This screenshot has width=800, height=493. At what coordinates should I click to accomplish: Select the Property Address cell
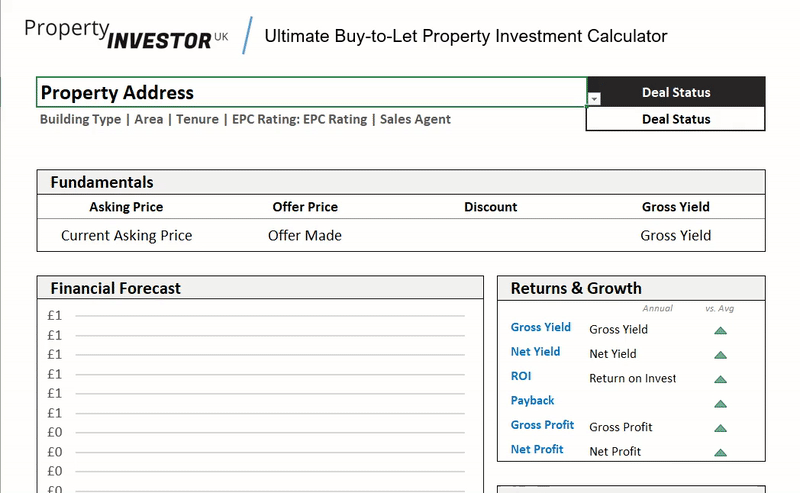[x=310, y=92]
